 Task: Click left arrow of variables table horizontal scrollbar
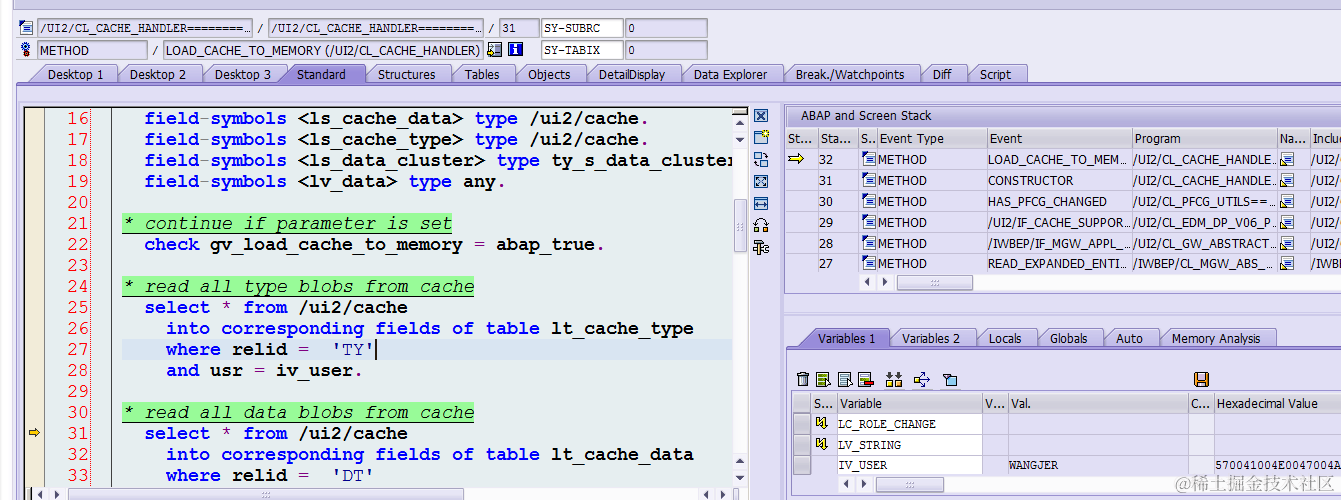(x=848, y=483)
